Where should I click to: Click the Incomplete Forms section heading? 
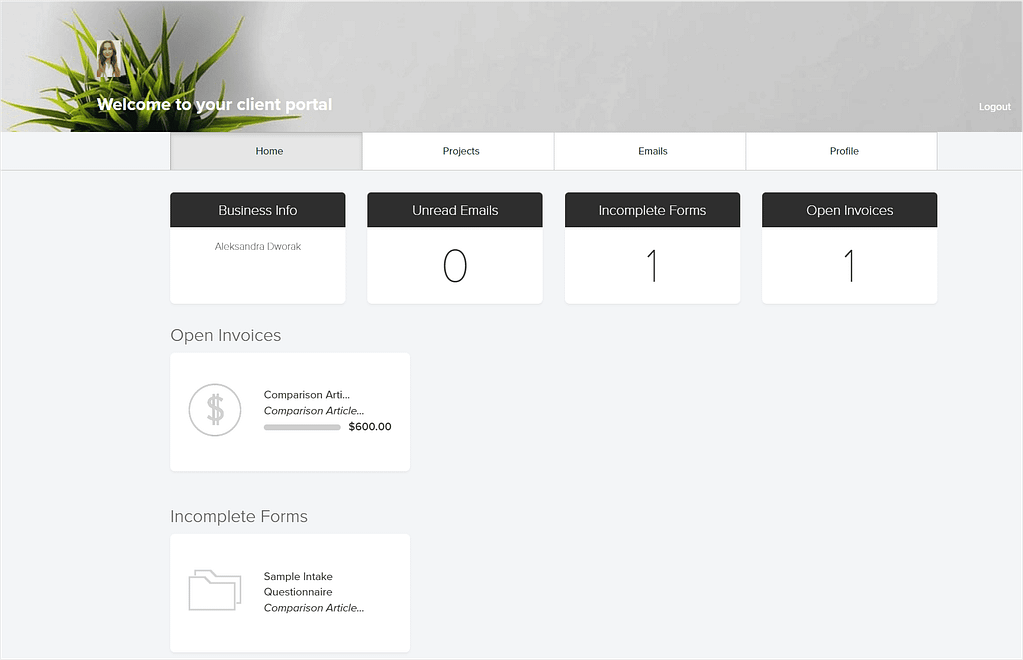click(x=239, y=517)
